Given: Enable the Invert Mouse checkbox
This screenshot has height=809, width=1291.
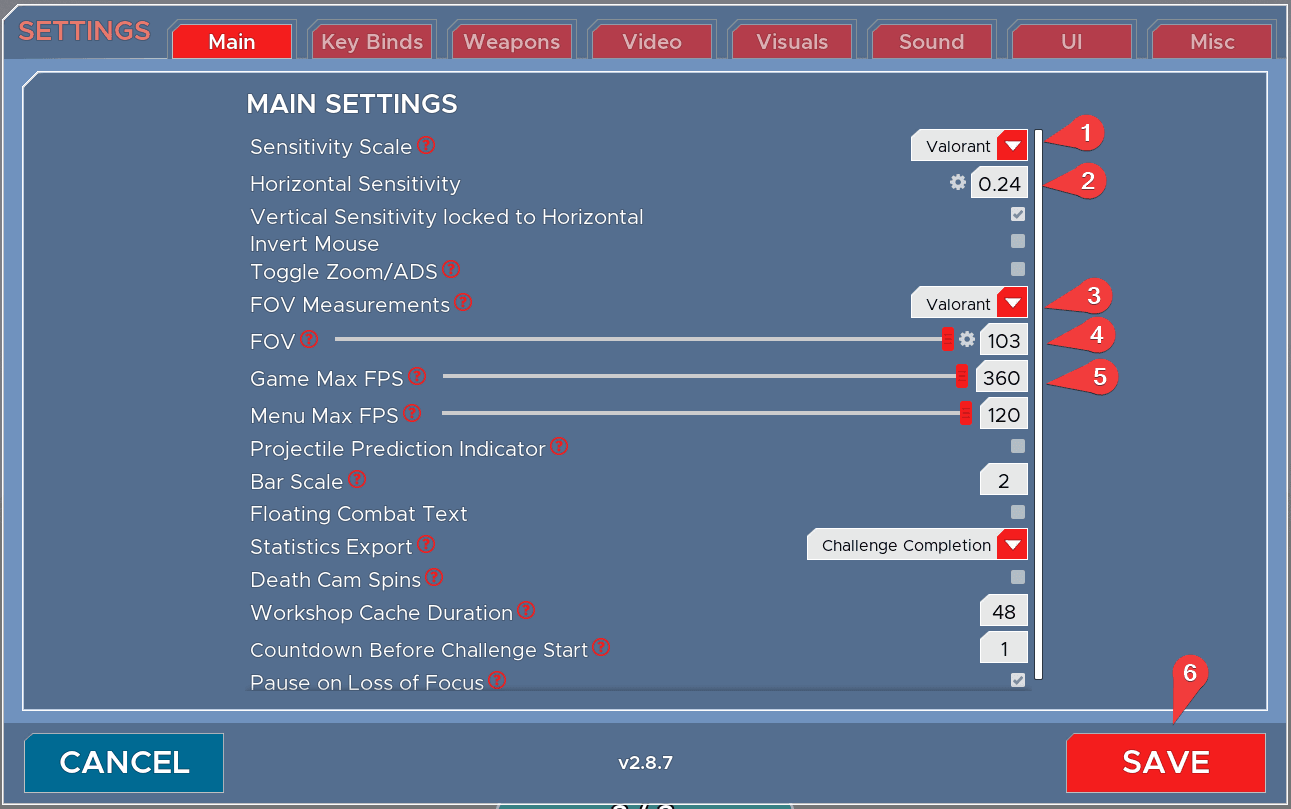Looking at the screenshot, I should pyautogui.click(x=1018, y=241).
